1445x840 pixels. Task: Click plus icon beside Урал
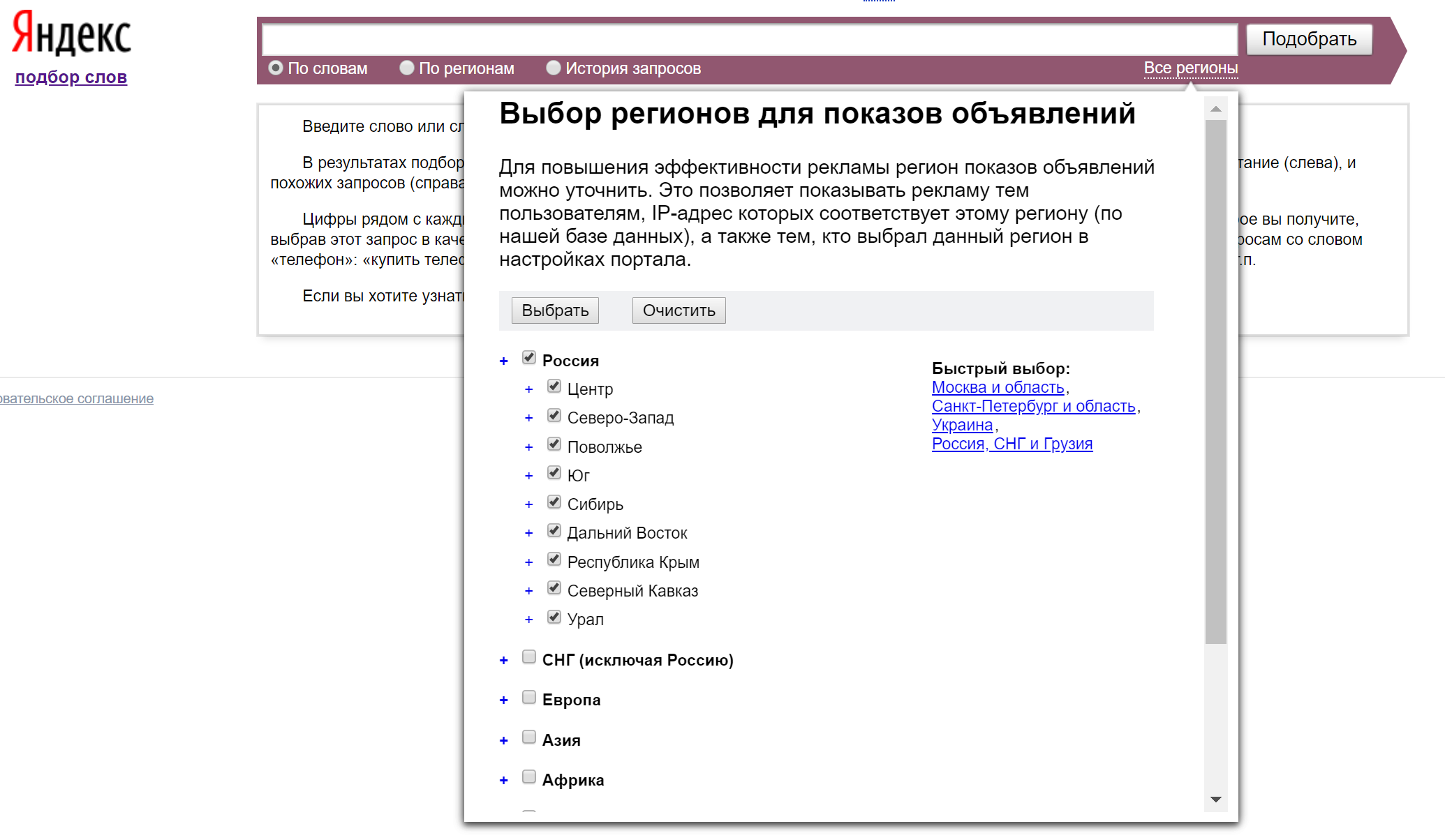pyautogui.click(x=528, y=620)
